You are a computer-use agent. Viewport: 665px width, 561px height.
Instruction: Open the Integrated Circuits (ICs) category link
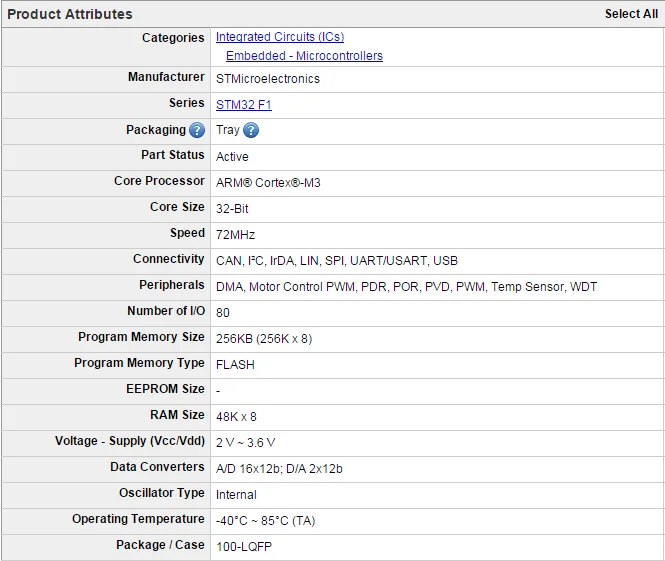click(280, 37)
